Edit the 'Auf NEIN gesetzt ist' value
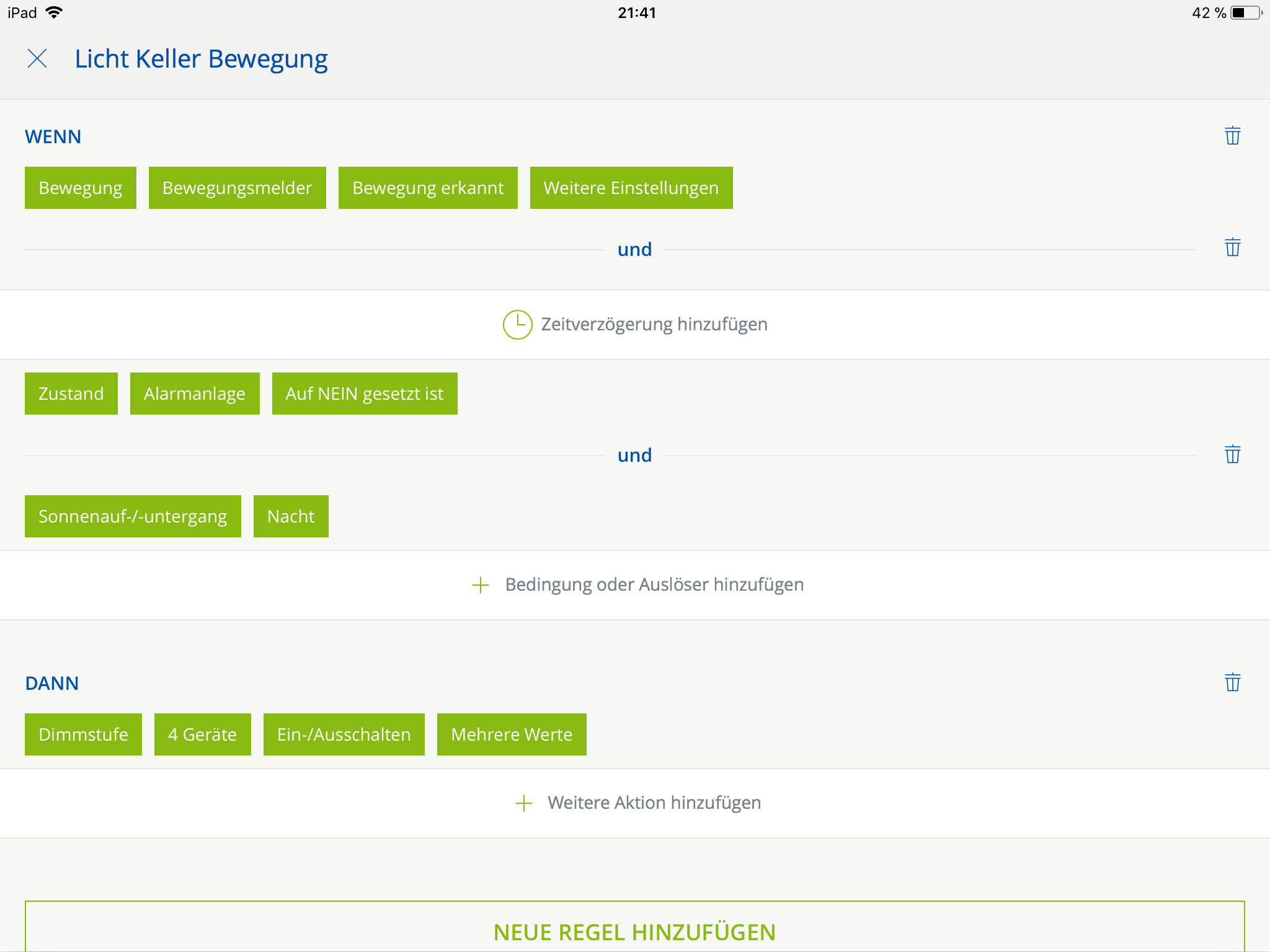Image resolution: width=1270 pixels, height=952 pixels. (365, 394)
